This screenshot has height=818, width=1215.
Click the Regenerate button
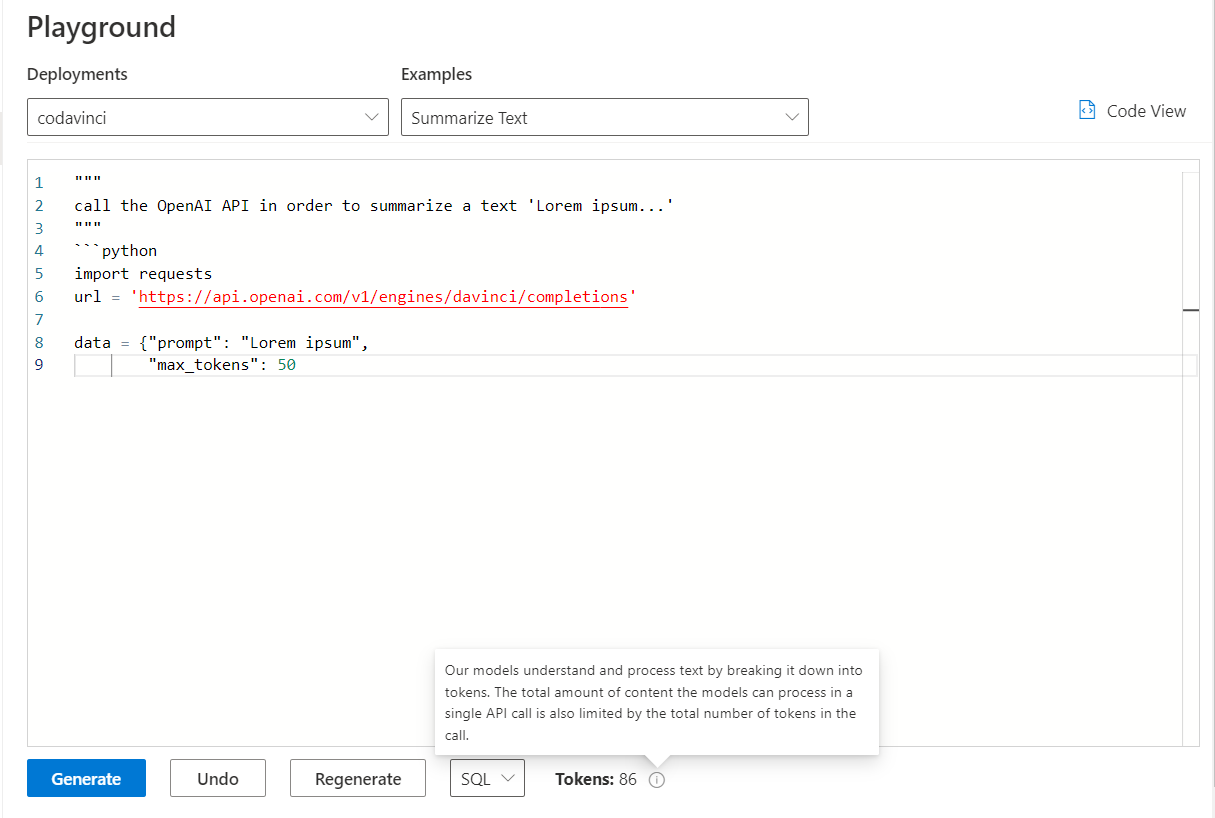pos(357,777)
